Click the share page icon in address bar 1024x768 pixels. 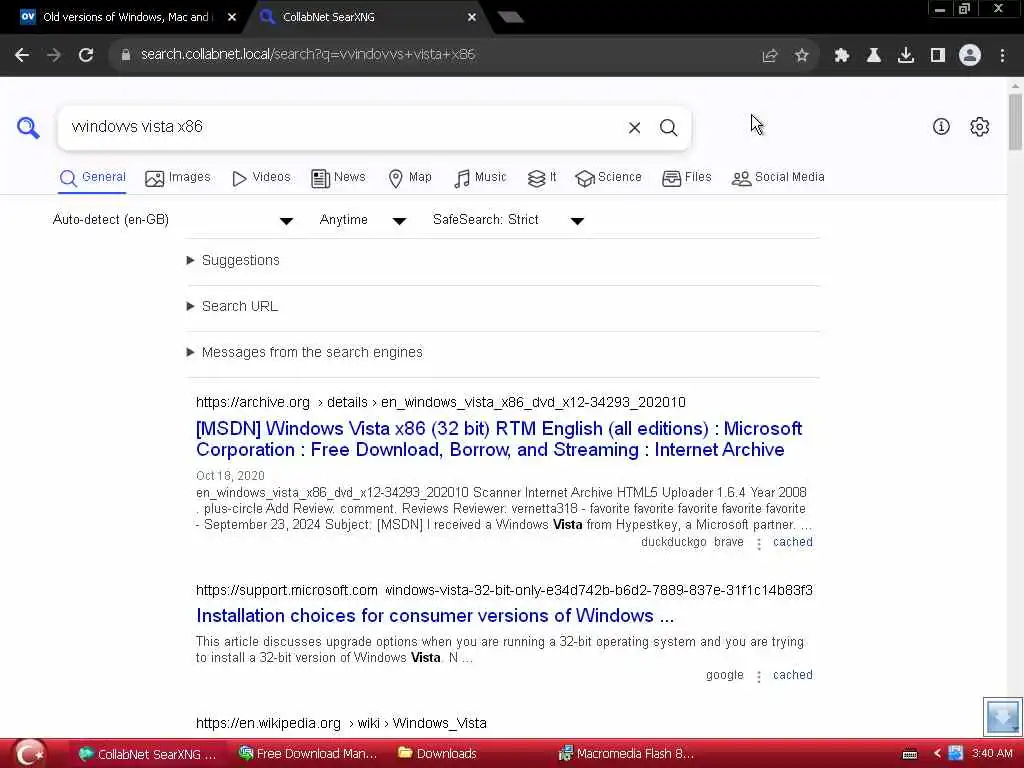pos(770,56)
